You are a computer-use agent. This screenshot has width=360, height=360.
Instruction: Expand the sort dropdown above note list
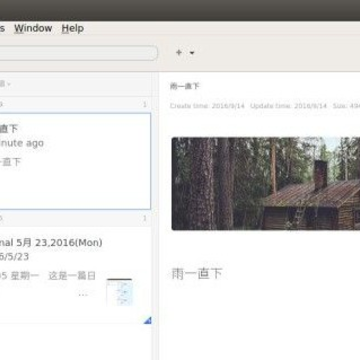pos(5,84)
